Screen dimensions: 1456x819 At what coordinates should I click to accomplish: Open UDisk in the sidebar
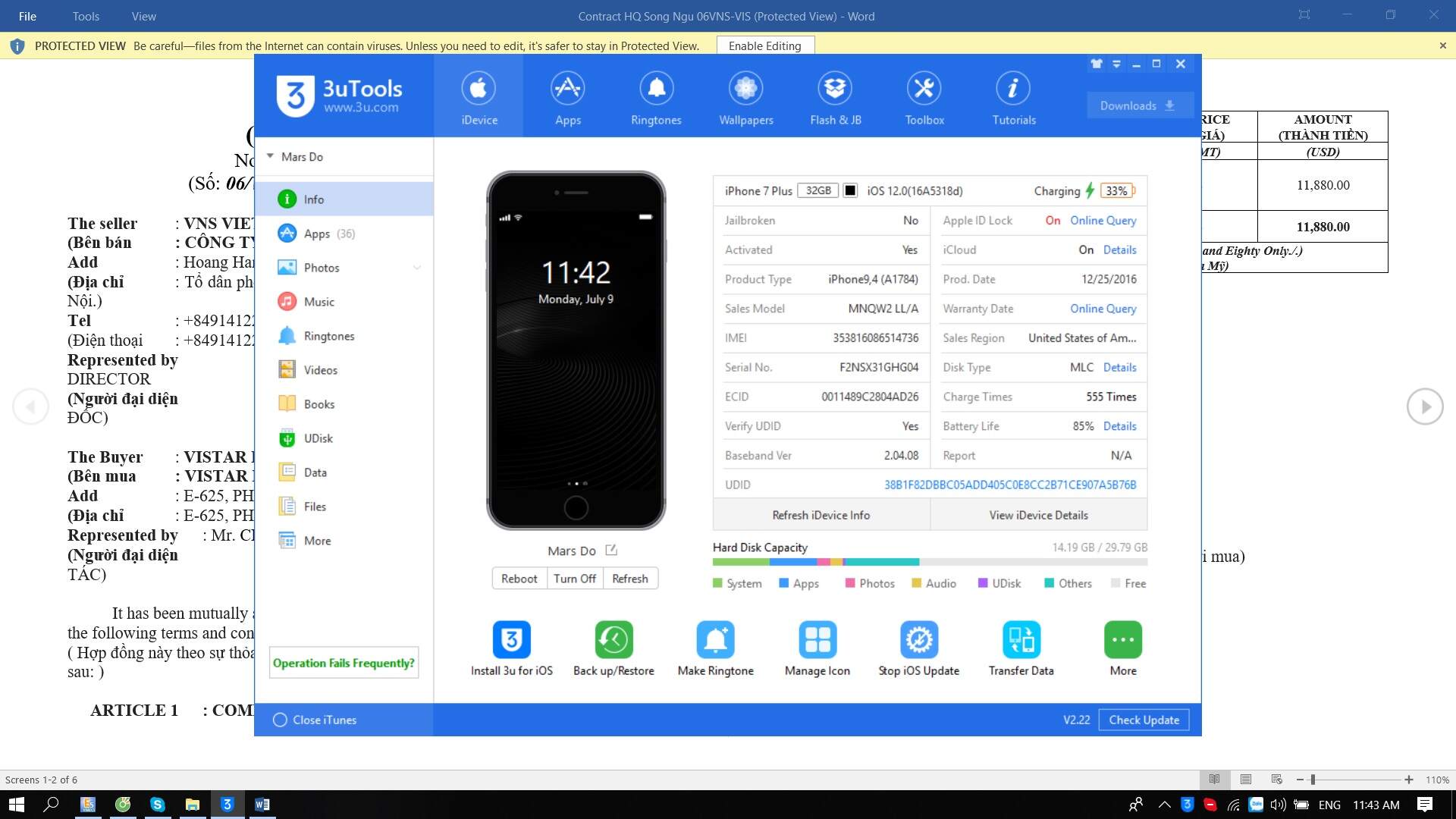coord(344,438)
